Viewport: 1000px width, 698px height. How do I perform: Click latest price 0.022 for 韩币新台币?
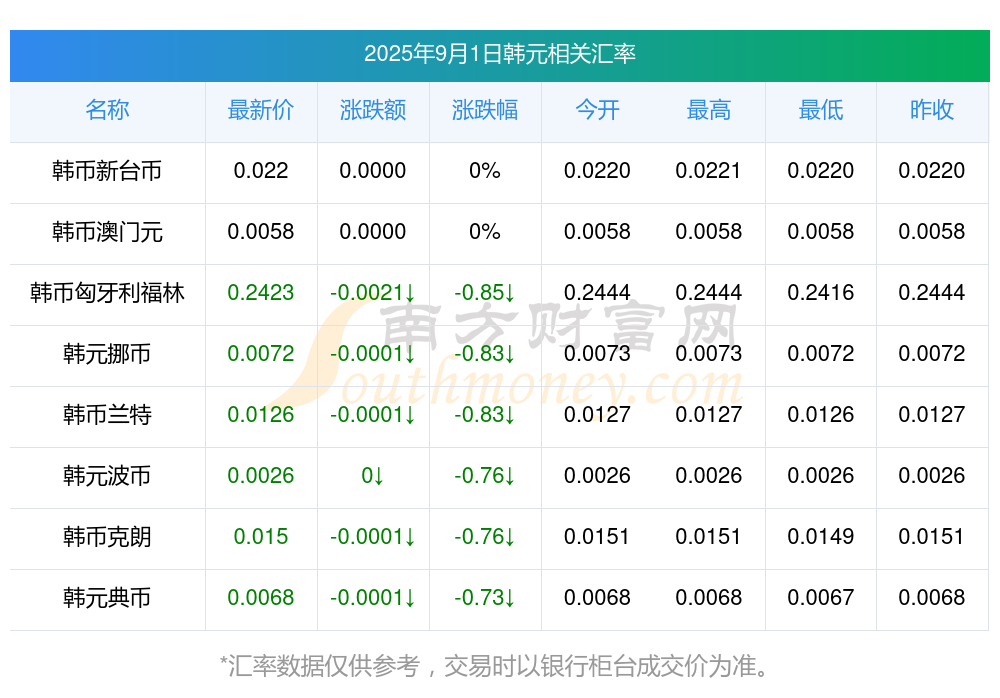[261, 171]
